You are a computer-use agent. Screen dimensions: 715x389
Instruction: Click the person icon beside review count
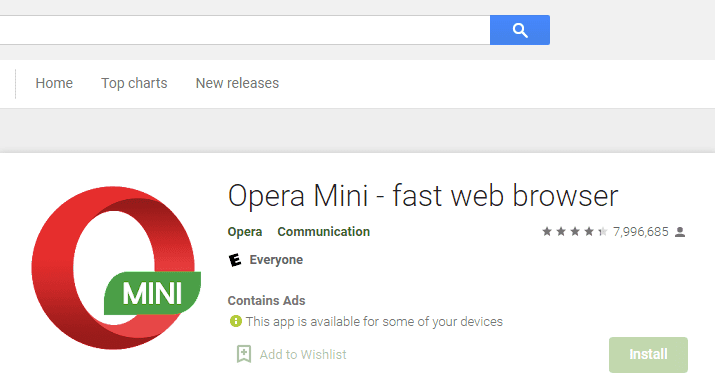point(680,232)
